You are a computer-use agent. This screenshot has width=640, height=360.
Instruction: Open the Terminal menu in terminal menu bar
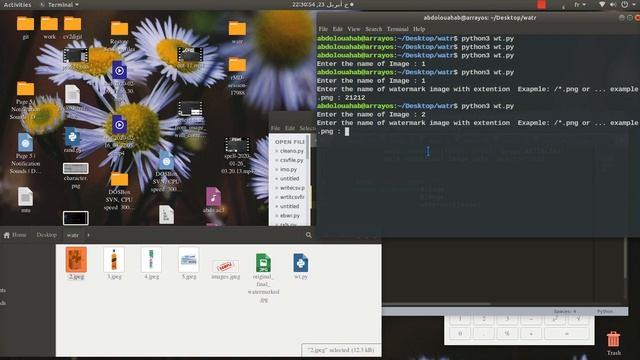[398, 29]
